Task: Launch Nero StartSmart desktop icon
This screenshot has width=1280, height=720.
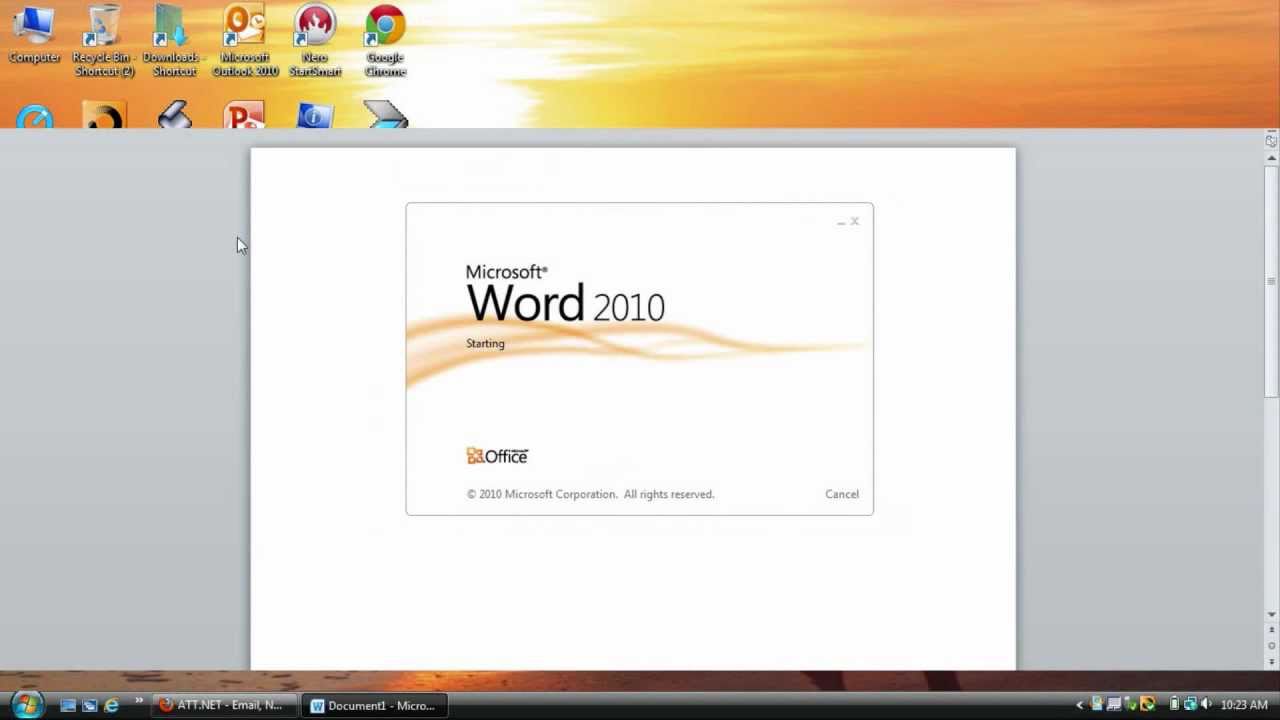Action: coord(315,40)
